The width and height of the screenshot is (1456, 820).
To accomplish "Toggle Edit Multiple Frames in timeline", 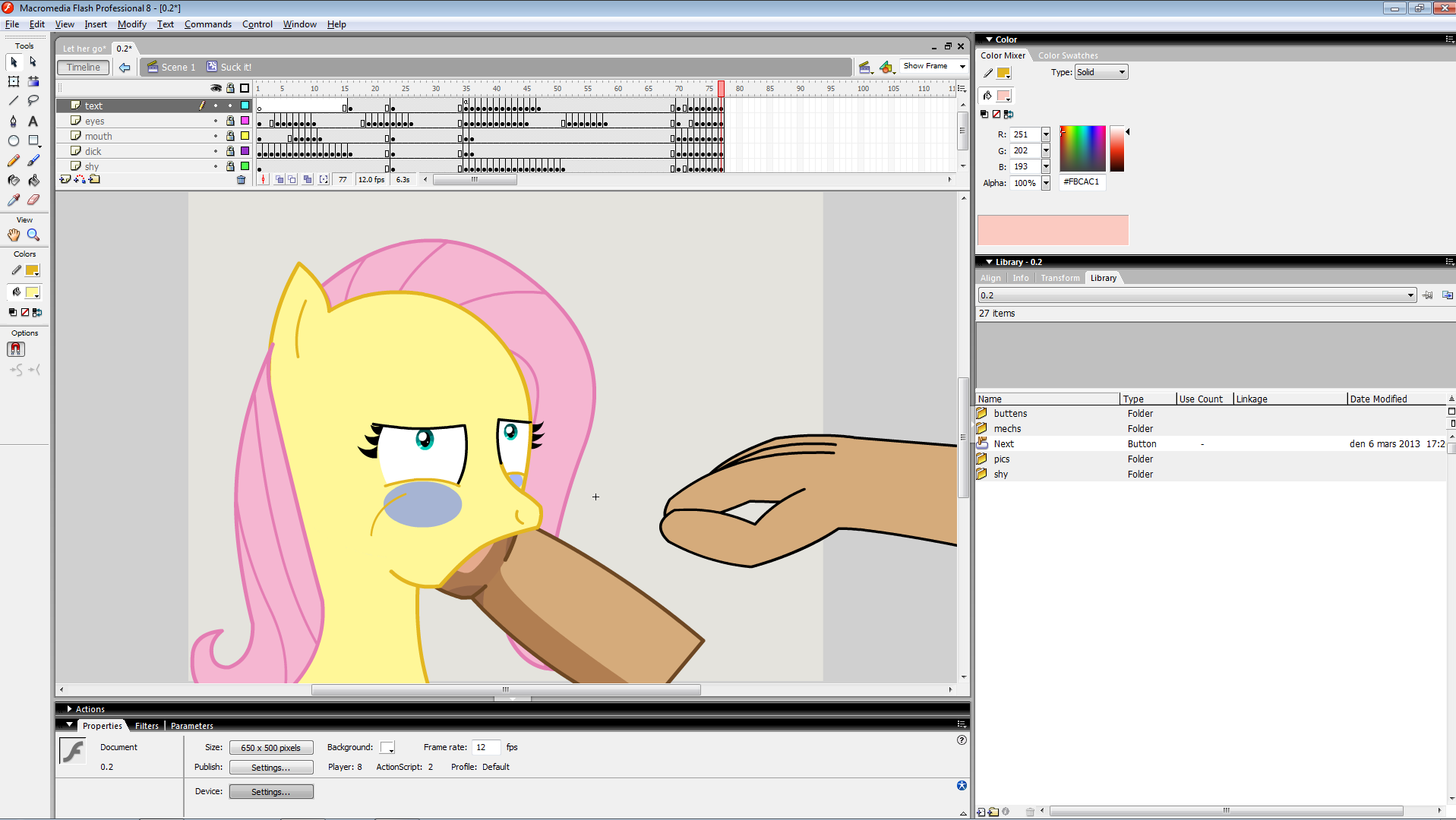I will pos(307,180).
